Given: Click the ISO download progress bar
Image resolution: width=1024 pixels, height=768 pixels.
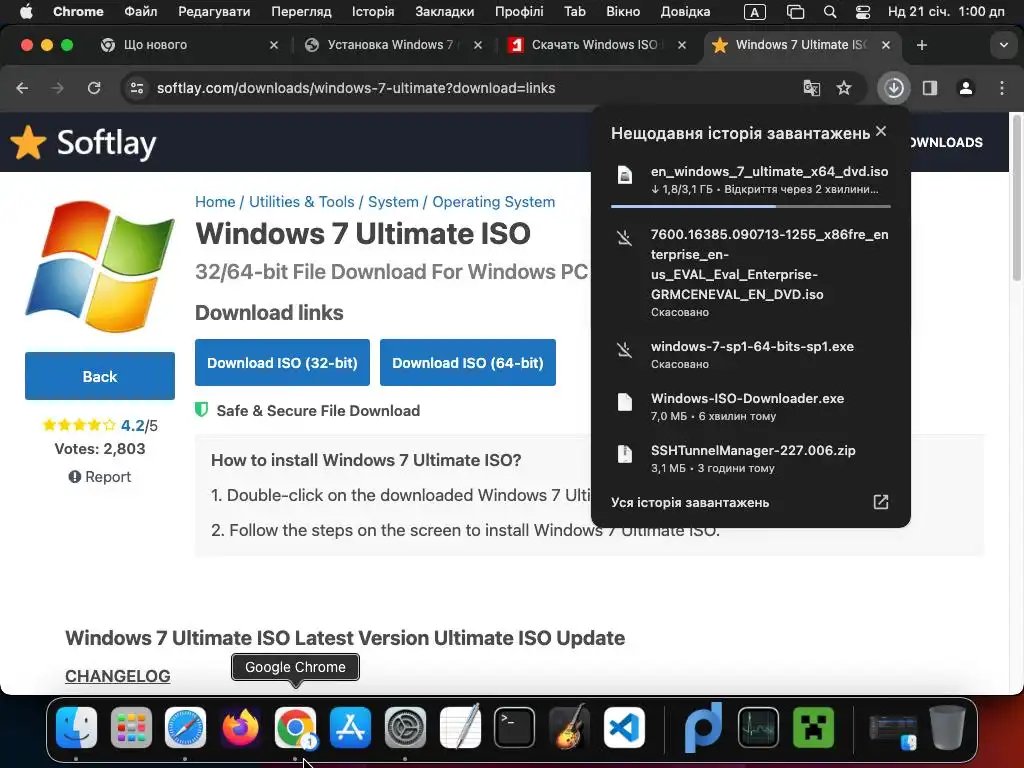Looking at the screenshot, I should 750,206.
